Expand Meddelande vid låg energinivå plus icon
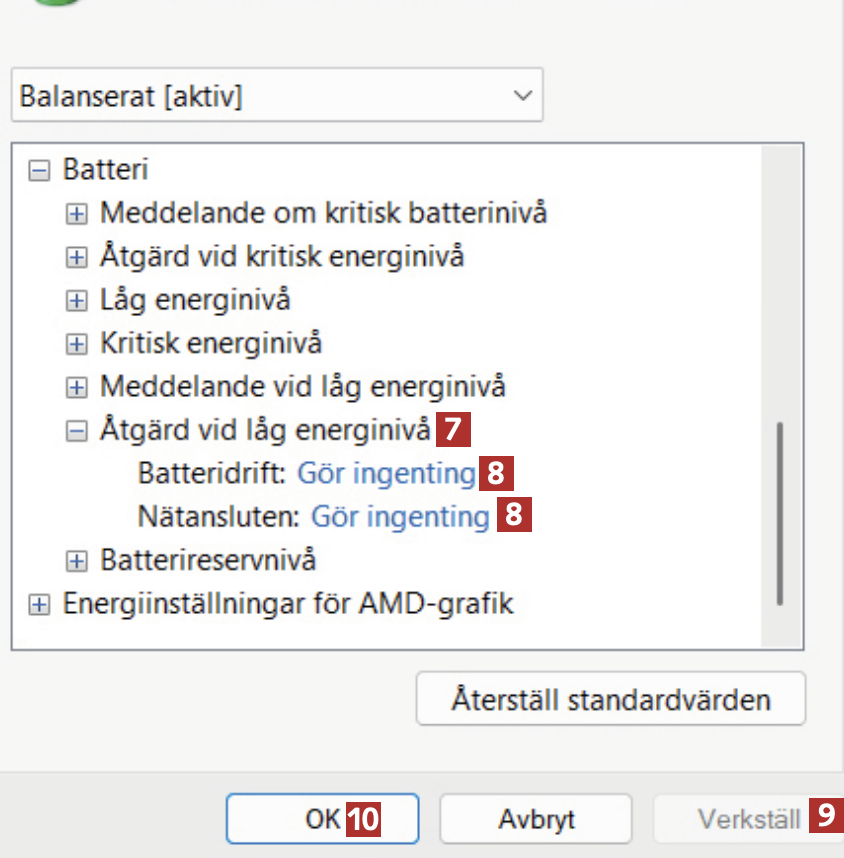This screenshot has width=844, height=858. click(x=76, y=387)
